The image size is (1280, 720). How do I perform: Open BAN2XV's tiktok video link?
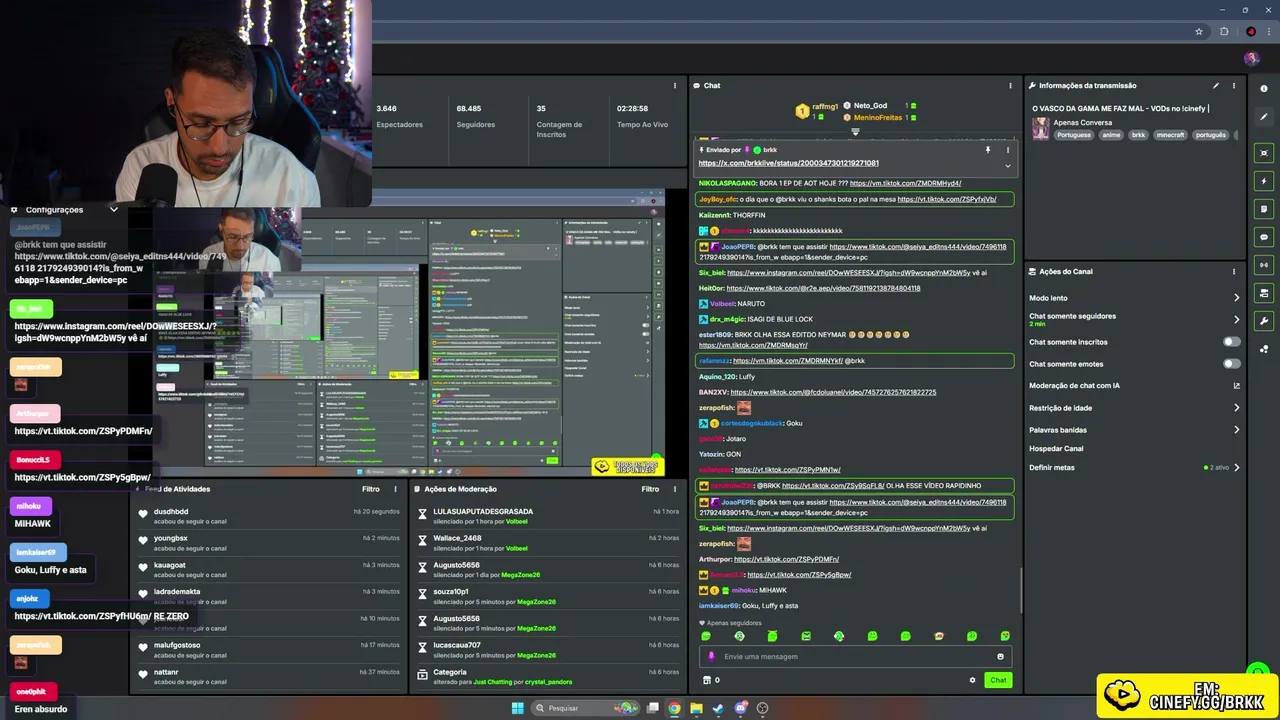click(x=833, y=392)
